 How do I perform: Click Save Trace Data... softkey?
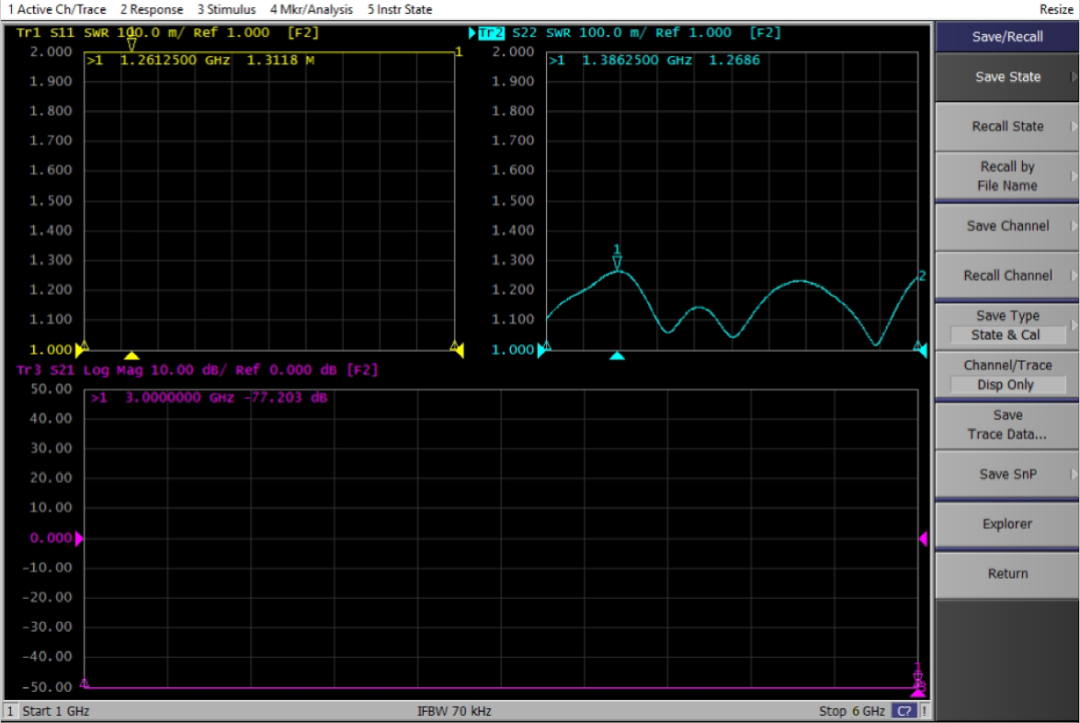(x=1007, y=425)
